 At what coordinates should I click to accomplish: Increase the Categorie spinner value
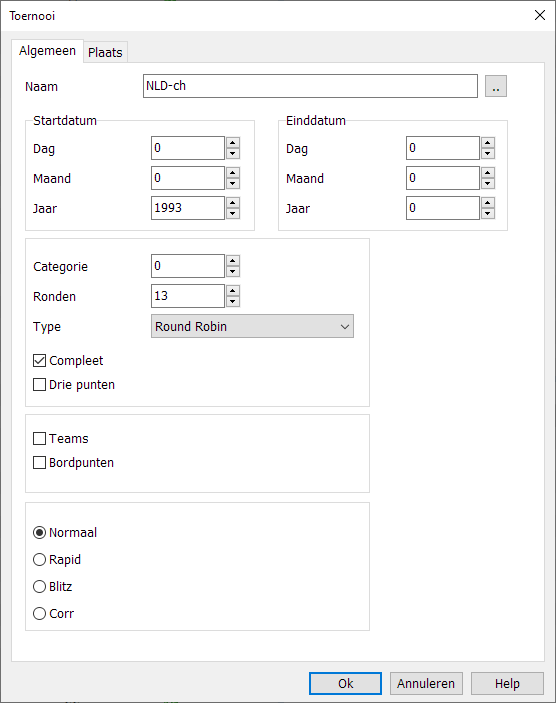232,260
